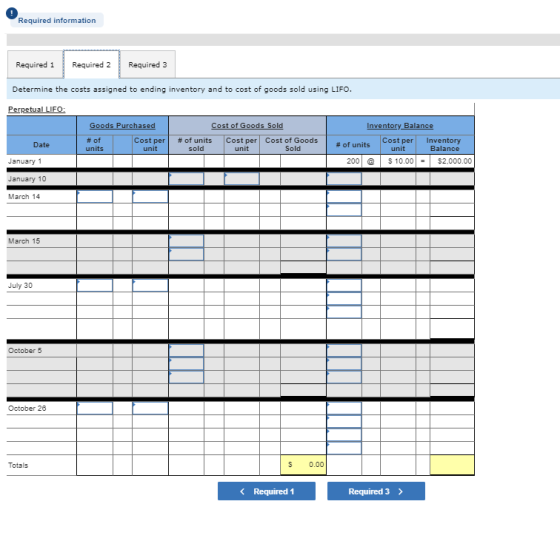
Task: Click the $2,000.00 inventory balance value
Action: coord(455,161)
